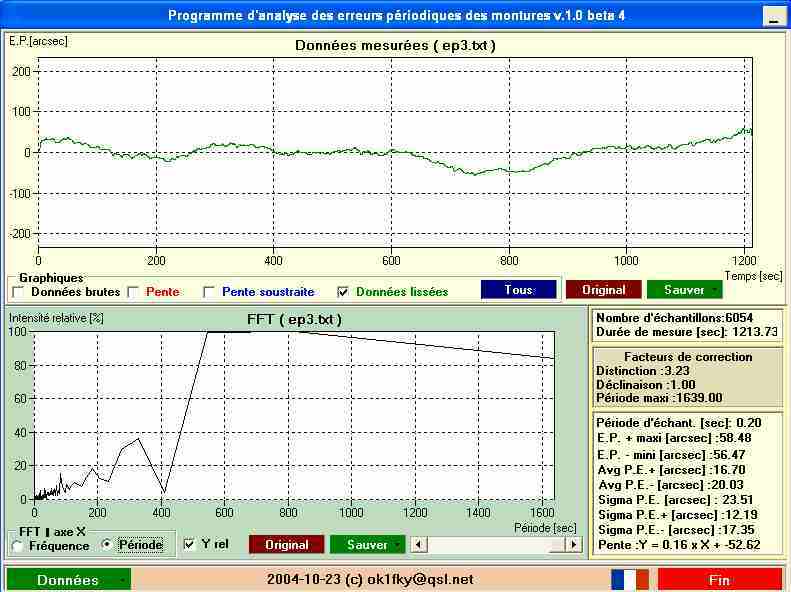
Task: Click the FFT ( ep3.txt ) graph title
Action: [294, 320]
